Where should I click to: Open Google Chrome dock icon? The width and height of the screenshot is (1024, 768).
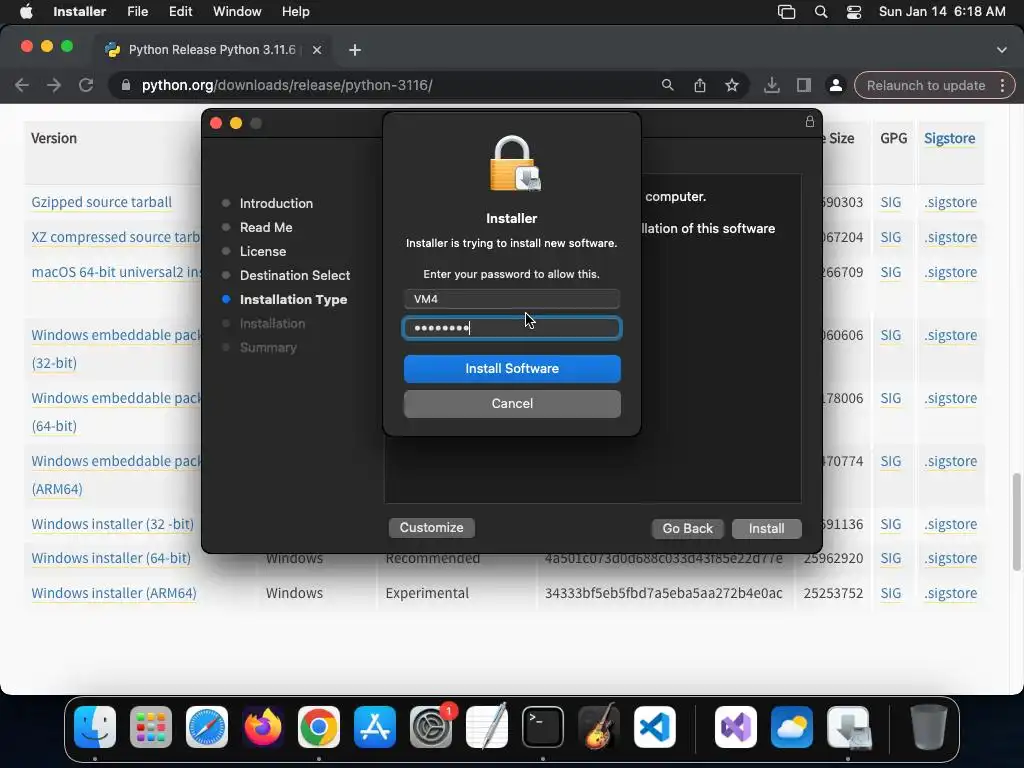coord(319,727)
